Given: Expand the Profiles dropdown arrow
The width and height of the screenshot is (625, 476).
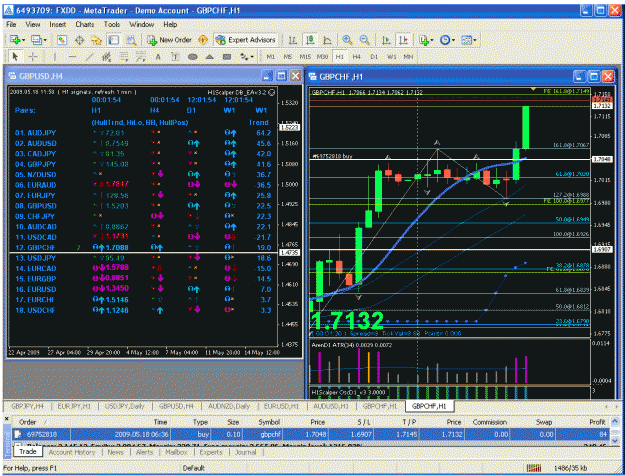Looking at the screenshot, I should [45, 40].
